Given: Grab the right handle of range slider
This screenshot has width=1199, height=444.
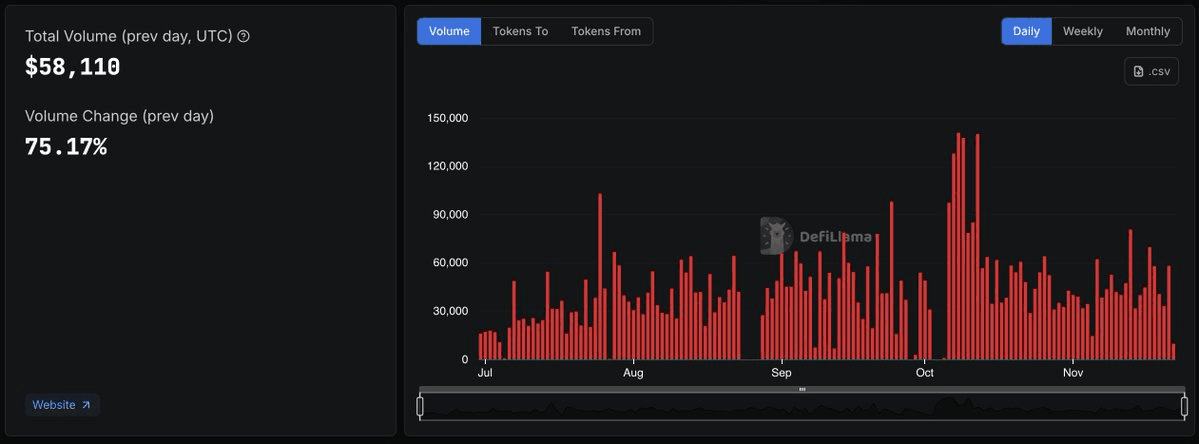Looking at the screenshot, I should point(1184,406).
